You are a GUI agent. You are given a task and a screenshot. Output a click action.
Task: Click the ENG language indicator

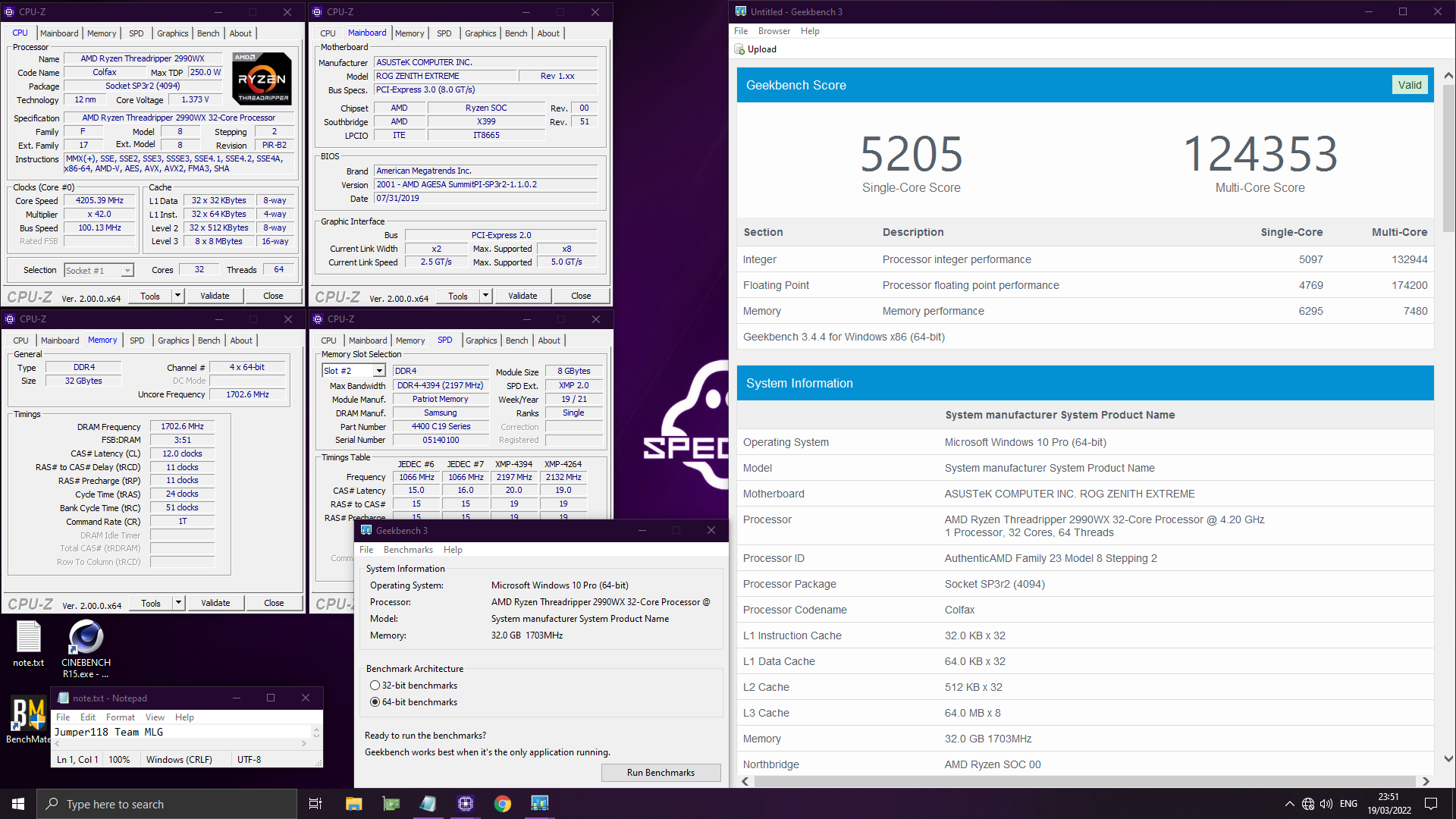coord(1348,804)
